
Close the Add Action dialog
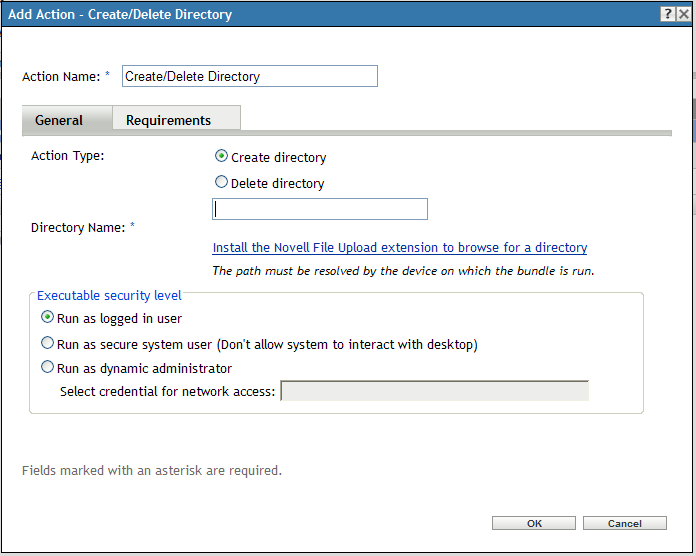683,15
